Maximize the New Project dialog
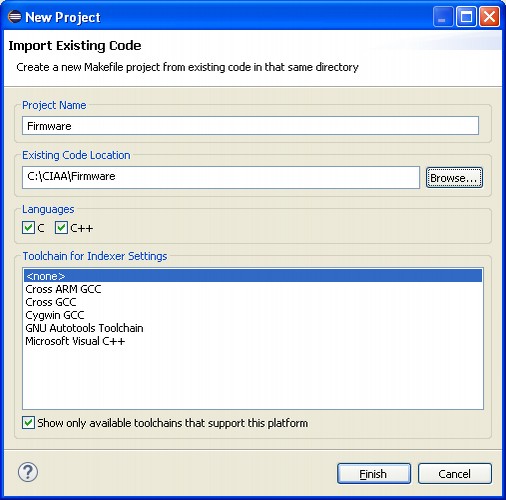Screen dimensions: 506x500 pos(466,17)
